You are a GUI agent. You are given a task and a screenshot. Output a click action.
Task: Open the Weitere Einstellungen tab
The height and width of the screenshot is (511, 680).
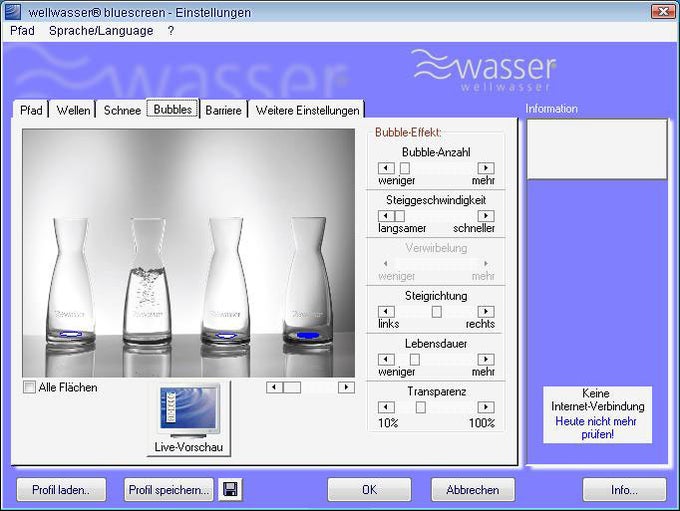pos(307,110)
